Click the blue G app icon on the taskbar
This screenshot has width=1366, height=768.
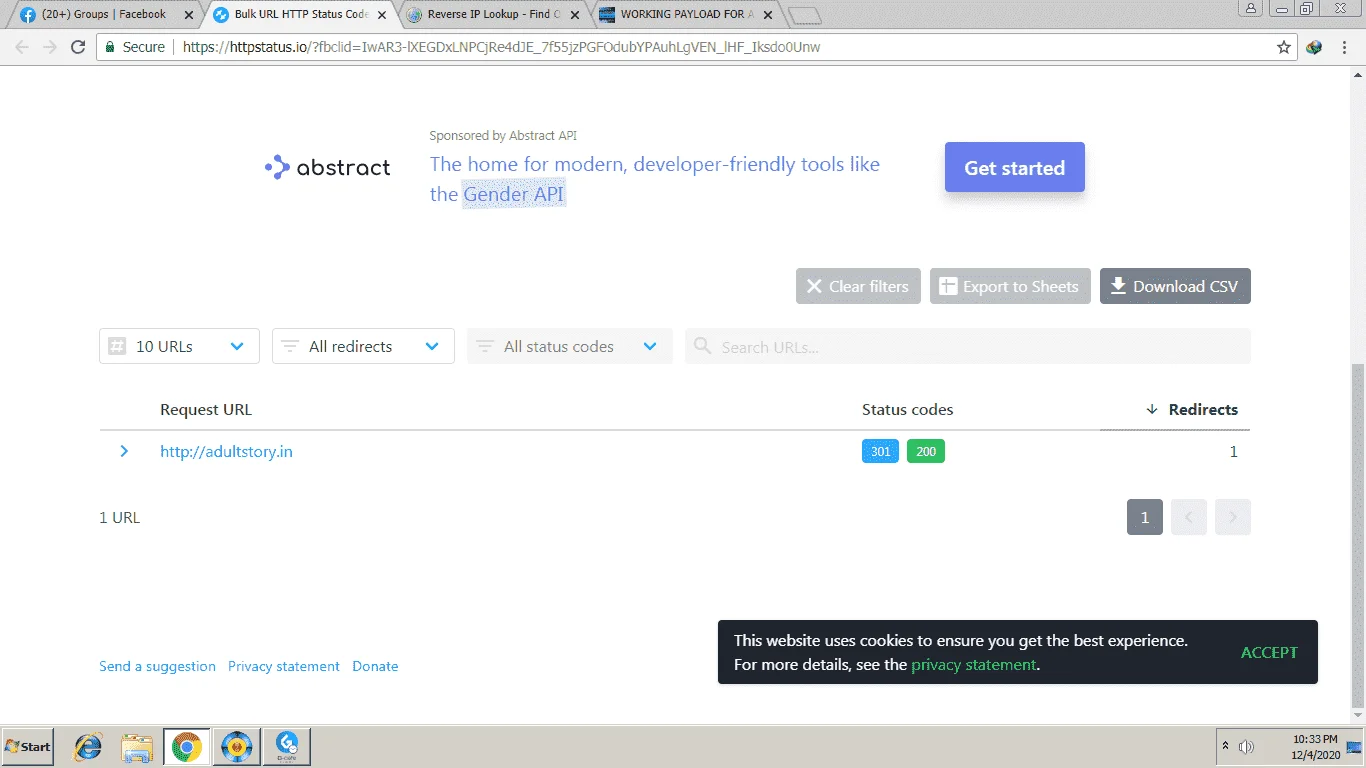coord(287,747)
